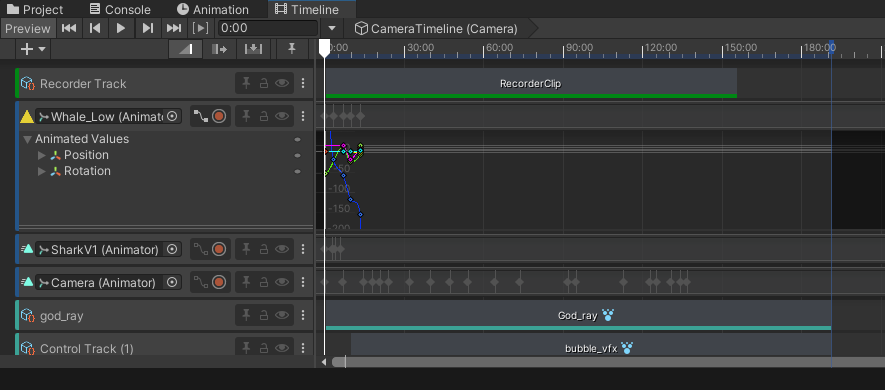This screenshot has width=885, height=390.
Task: Switch to the Animation tab
Action: click(x=213, y=10)
